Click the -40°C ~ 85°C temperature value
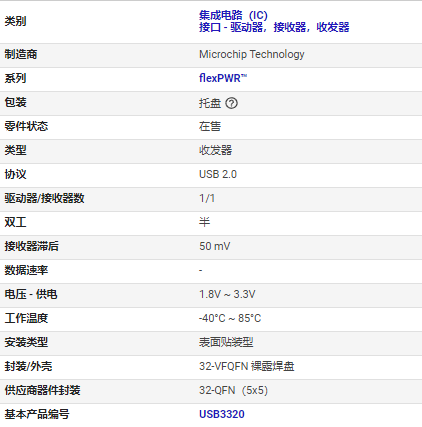This screenshot has height=427, width=422. [x=230, y=318]
